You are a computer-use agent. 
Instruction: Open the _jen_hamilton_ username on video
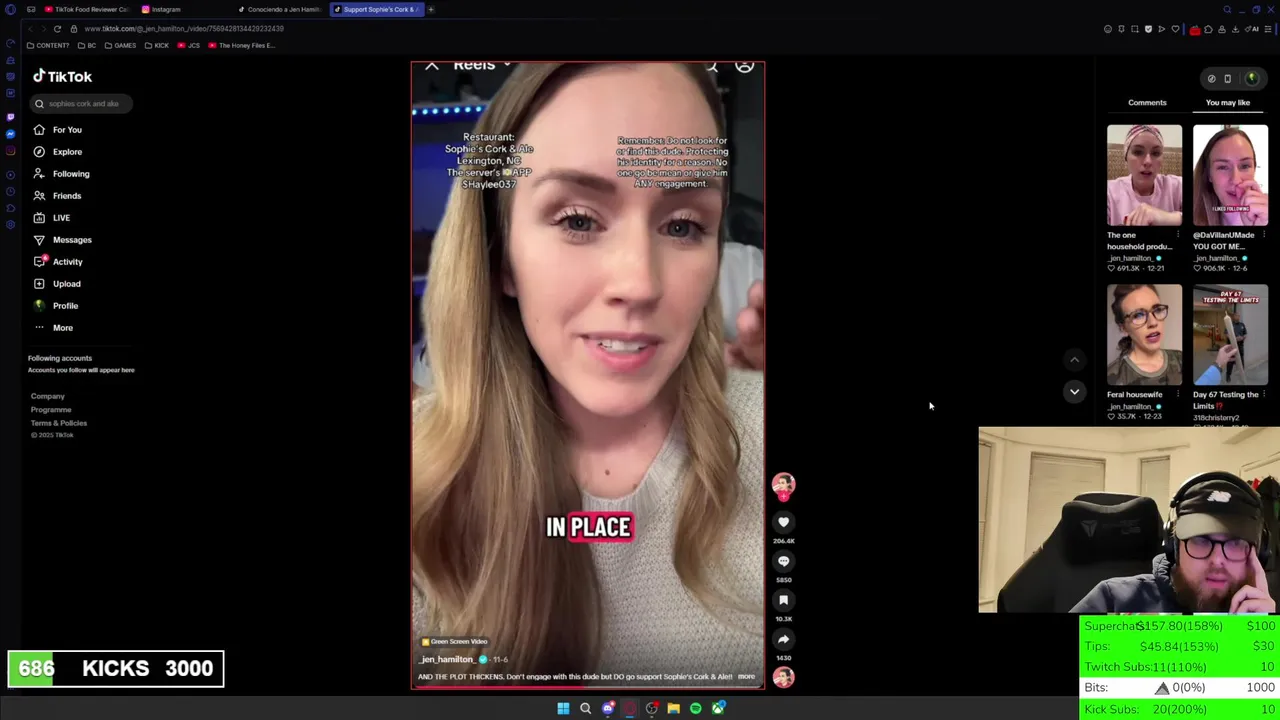[447, 660]
